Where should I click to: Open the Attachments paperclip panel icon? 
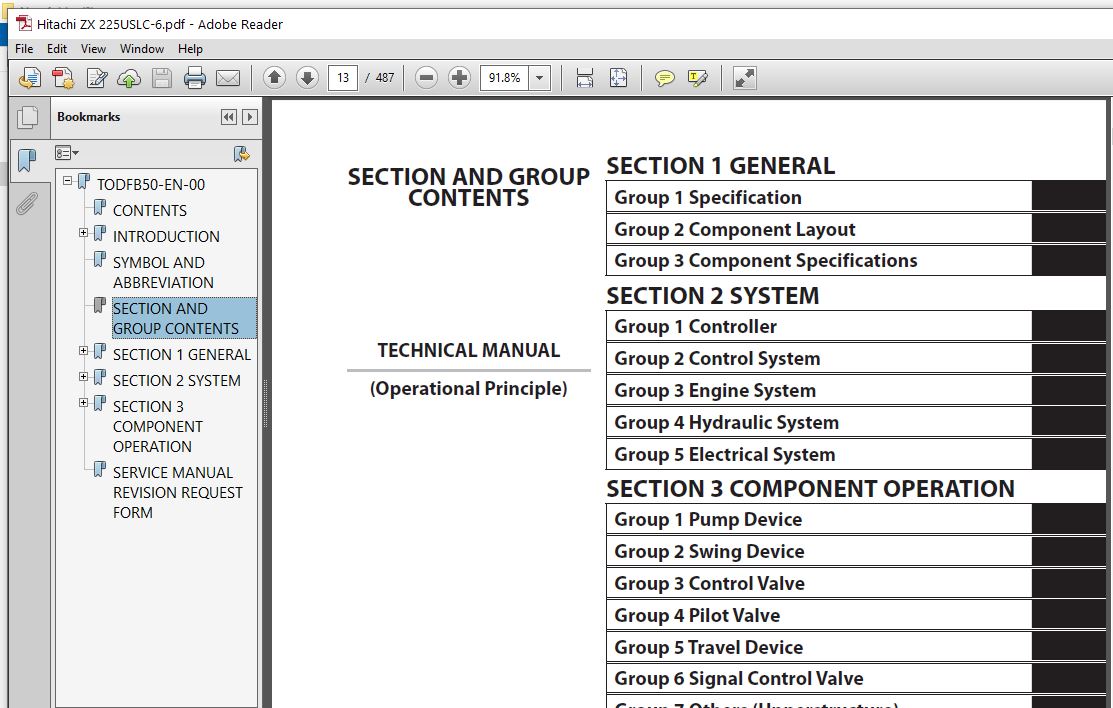(27, 205)
